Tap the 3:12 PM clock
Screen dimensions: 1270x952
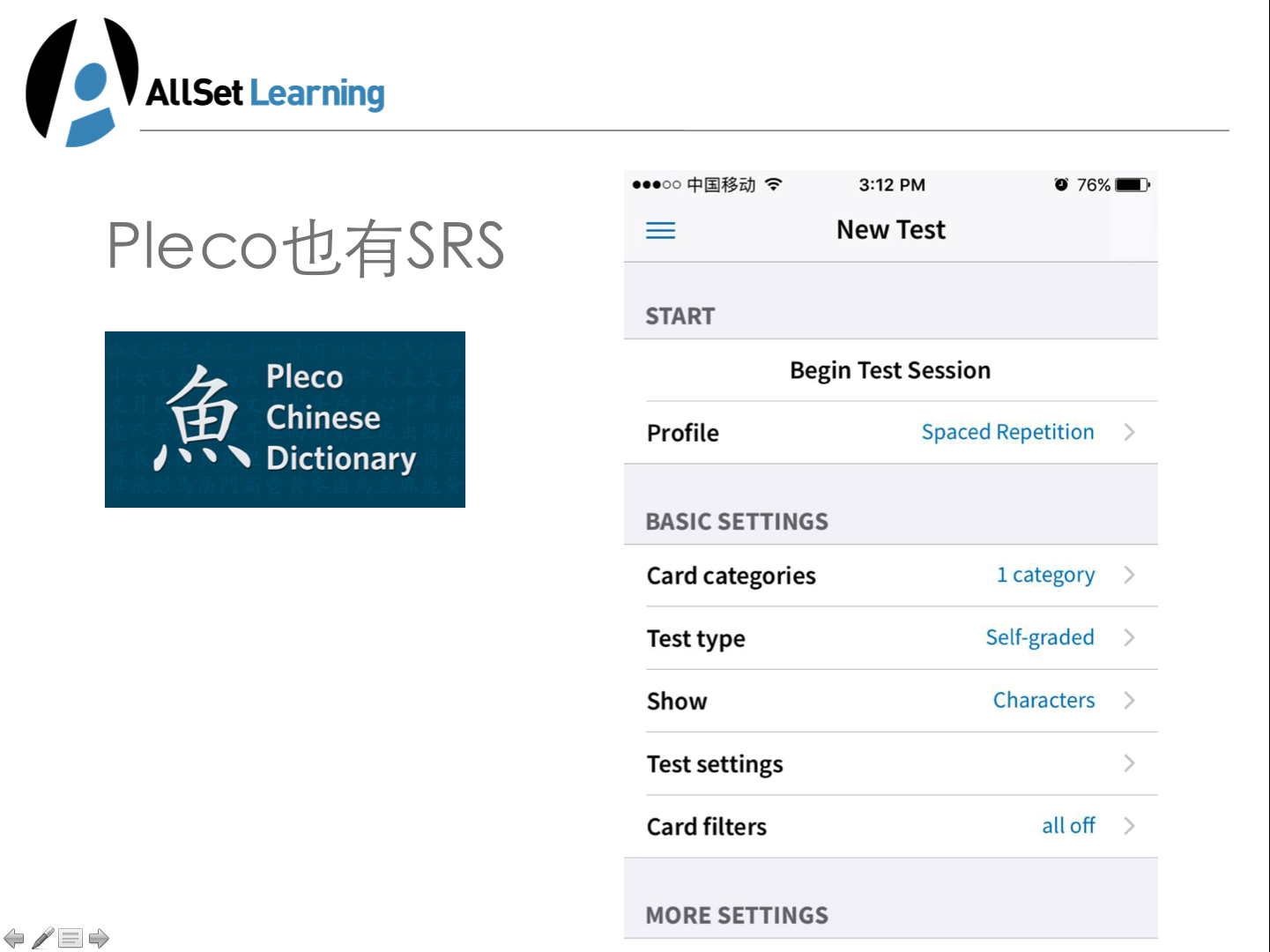(892, 185)
